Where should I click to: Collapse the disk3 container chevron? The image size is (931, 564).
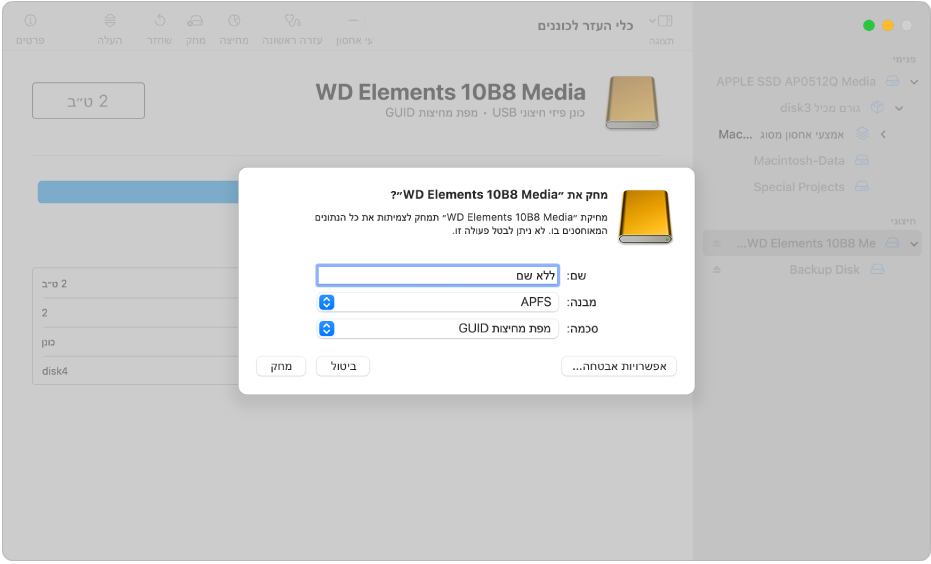coord(899,108)
